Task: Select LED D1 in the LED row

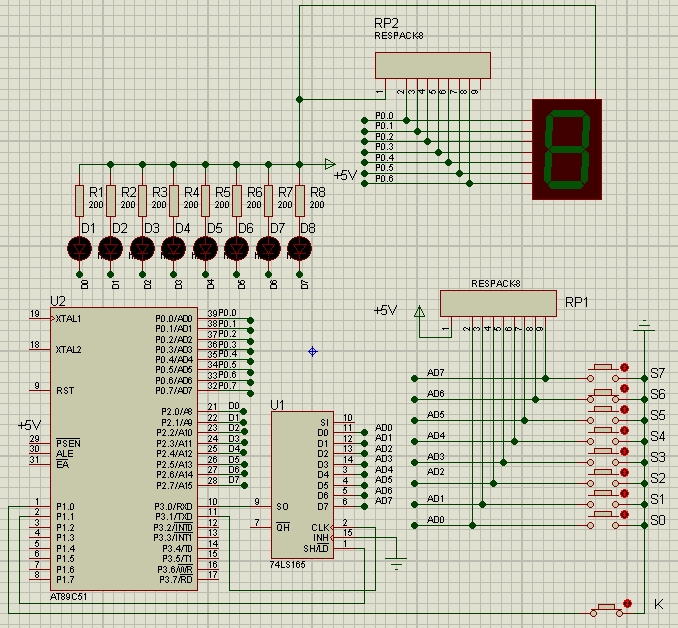Action: [x=80, y=249]
